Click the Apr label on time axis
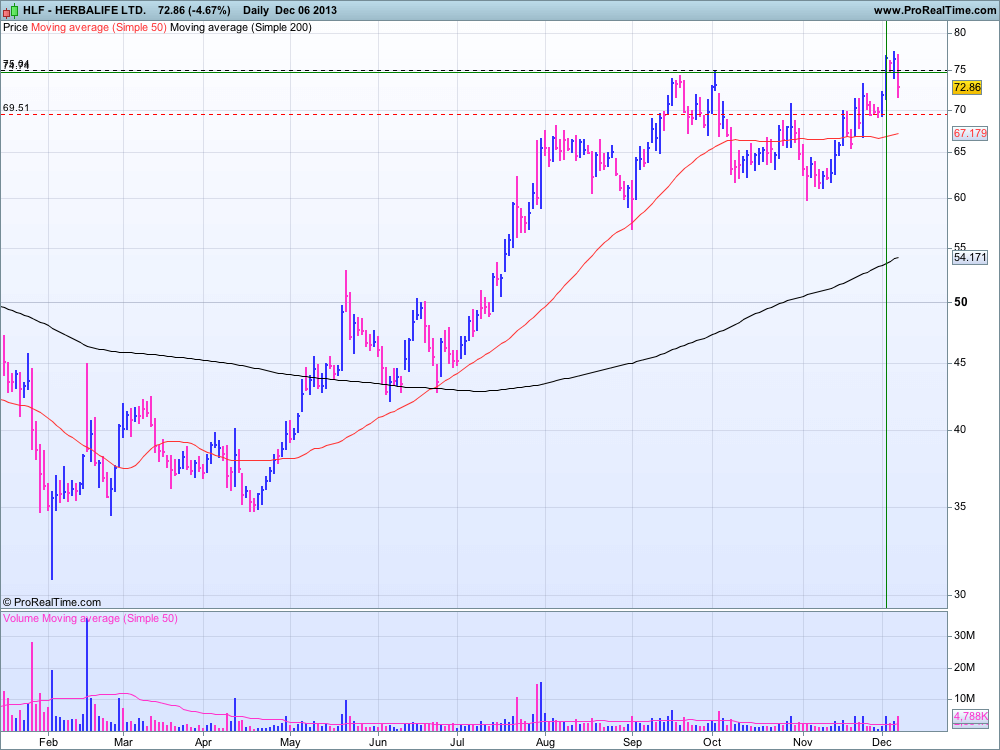The image size is (1000, 750). coord(203,742)
